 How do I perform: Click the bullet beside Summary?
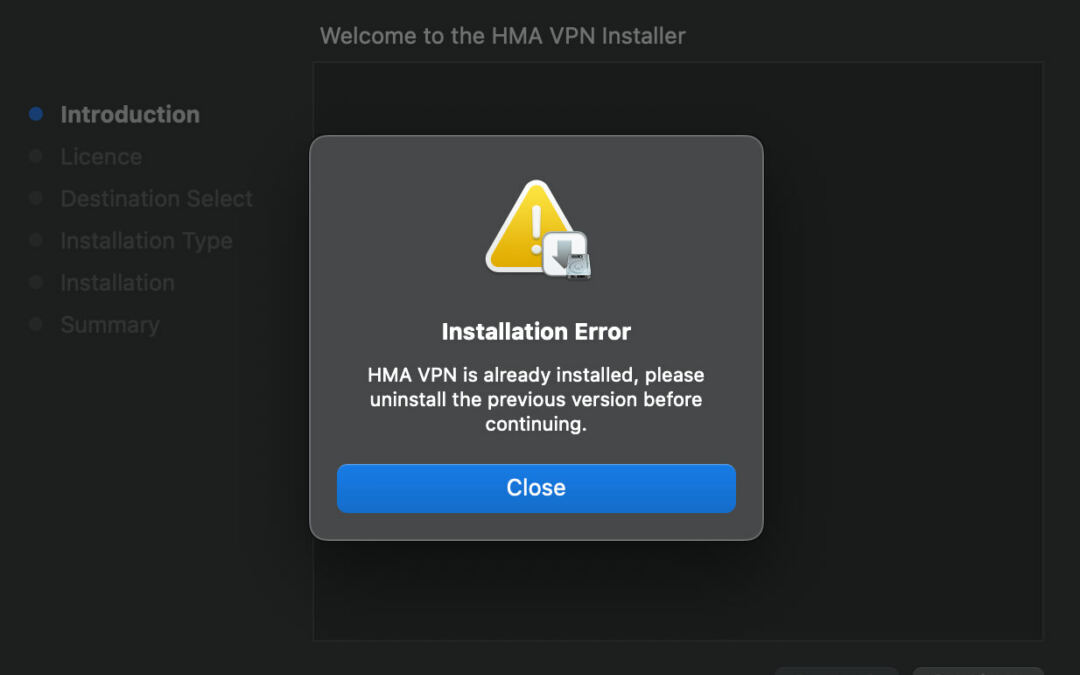click(x=36, y=325)
